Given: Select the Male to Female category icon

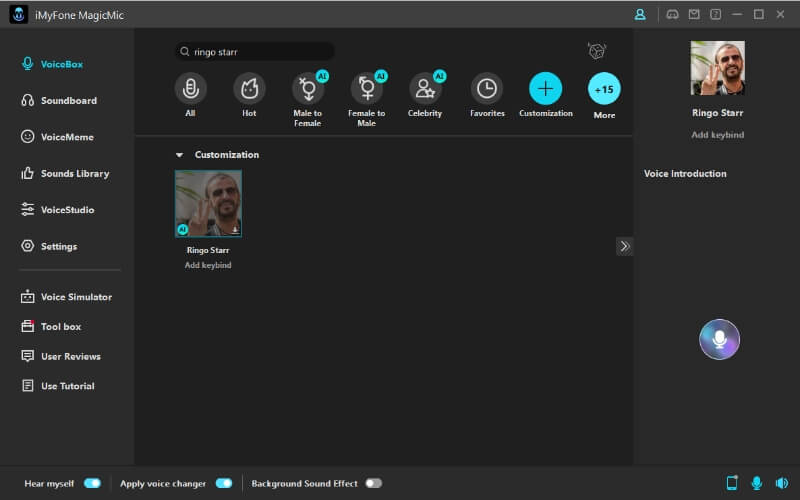Looking at the screenshot, I should tap(308, 88).
